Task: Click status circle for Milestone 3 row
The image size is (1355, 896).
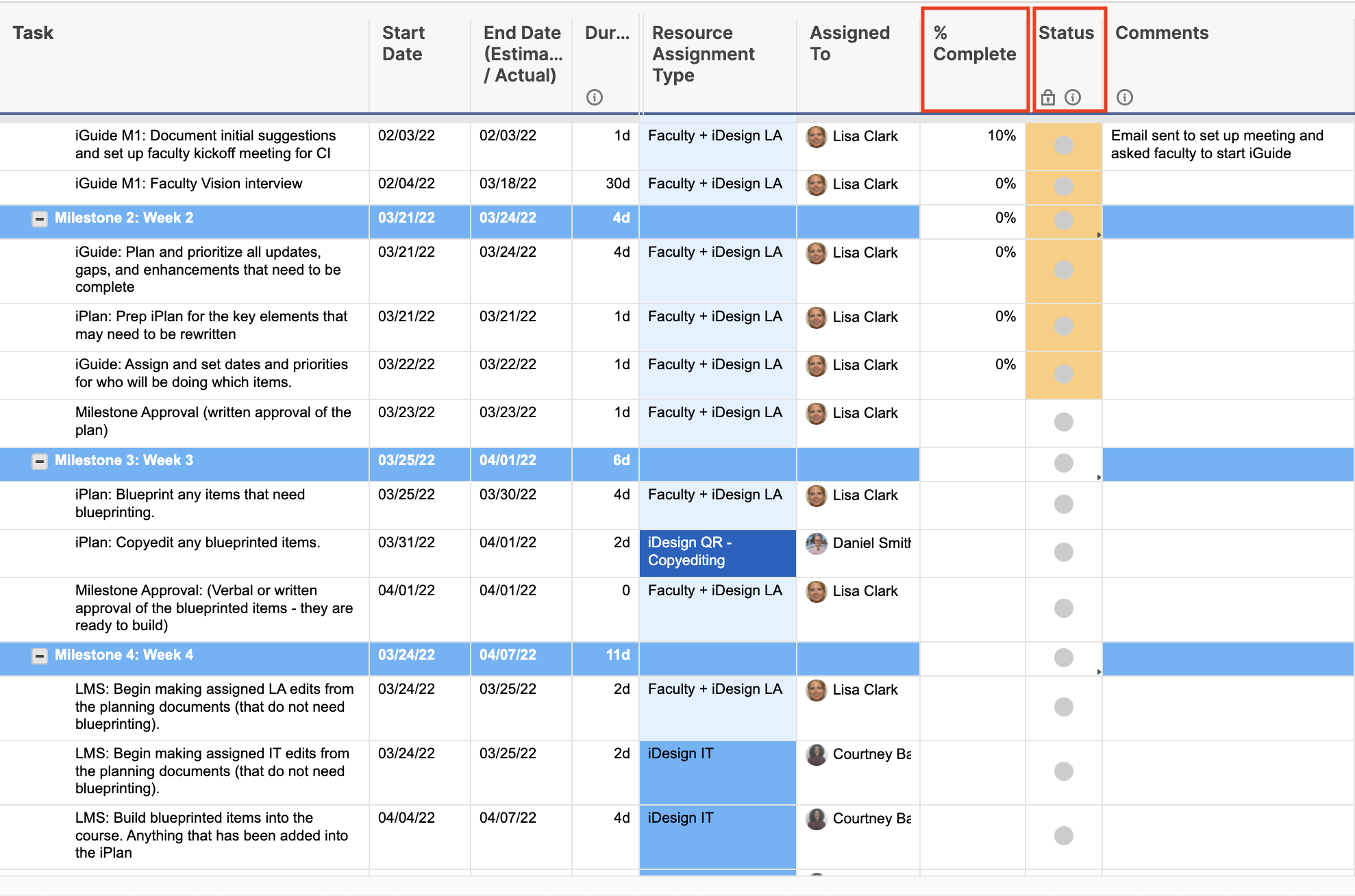Action: coord(1063,463)
